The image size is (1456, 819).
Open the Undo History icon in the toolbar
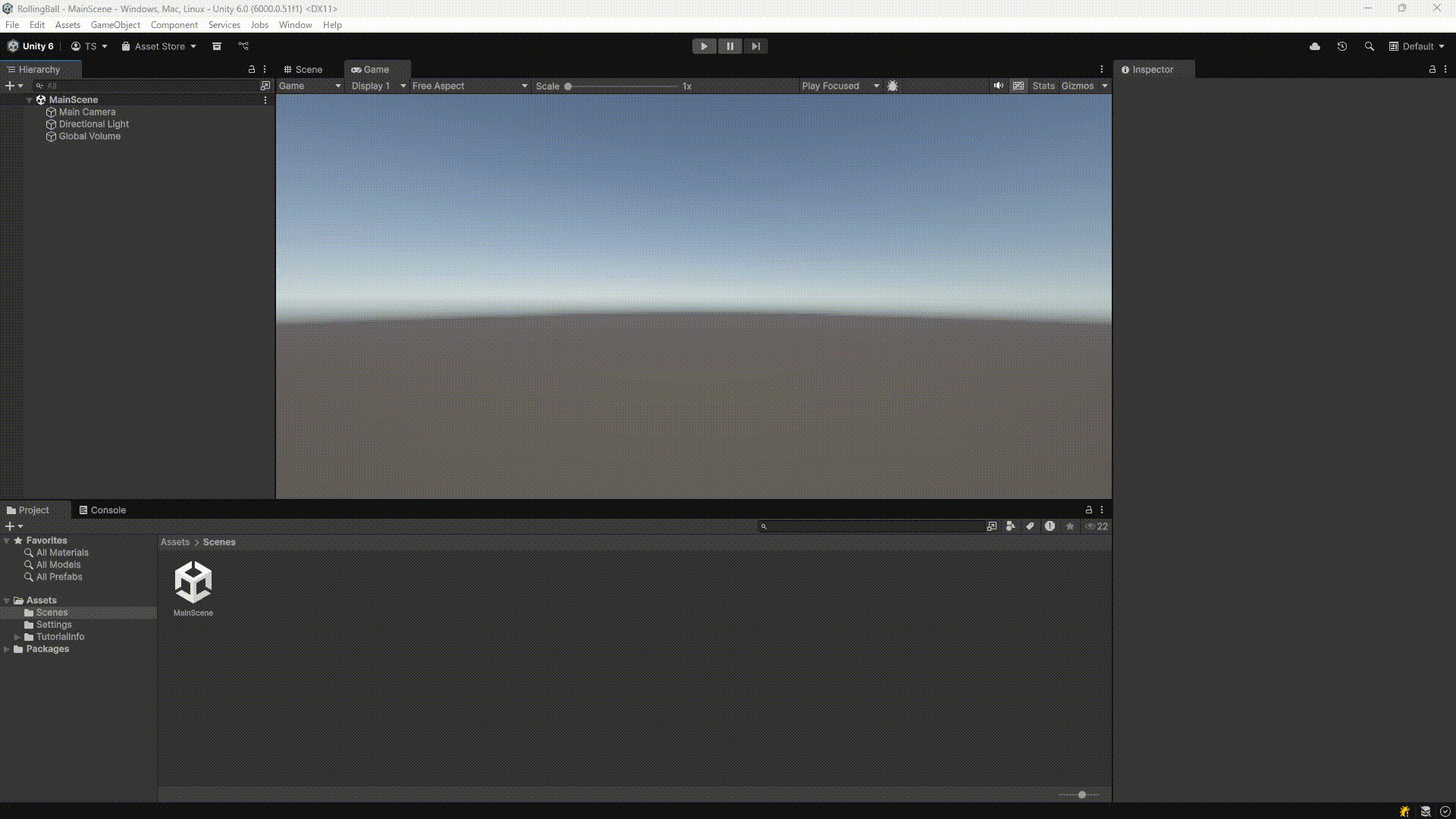(x=1341, y=46)
